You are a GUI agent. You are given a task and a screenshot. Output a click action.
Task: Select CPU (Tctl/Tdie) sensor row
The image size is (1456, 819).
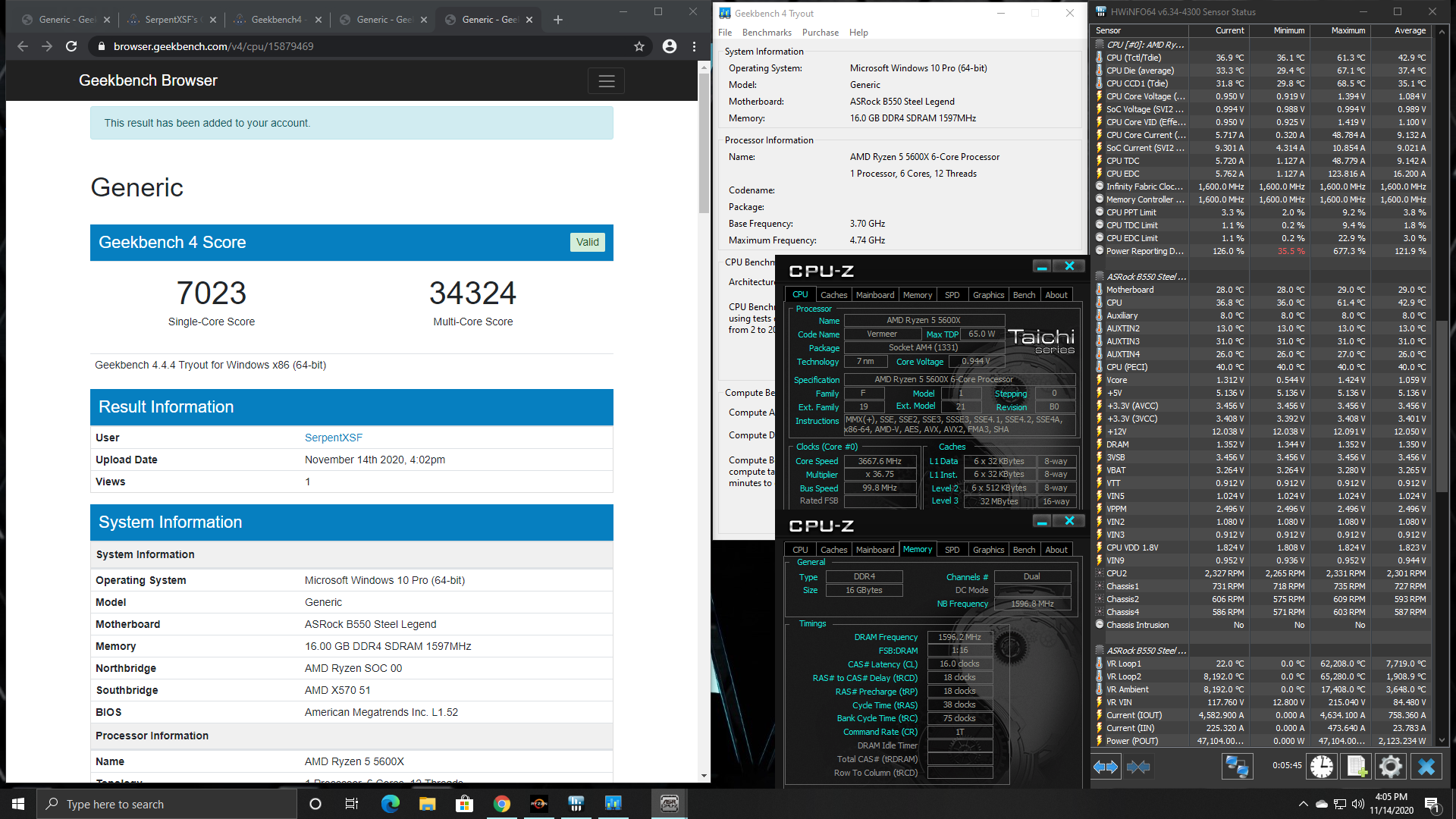pos(1261,58)
